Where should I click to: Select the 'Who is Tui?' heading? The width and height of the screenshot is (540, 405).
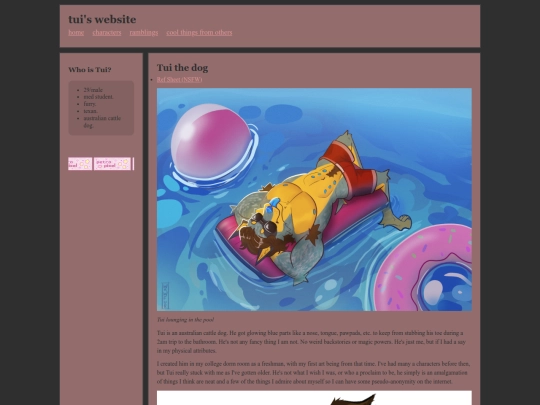90,70
